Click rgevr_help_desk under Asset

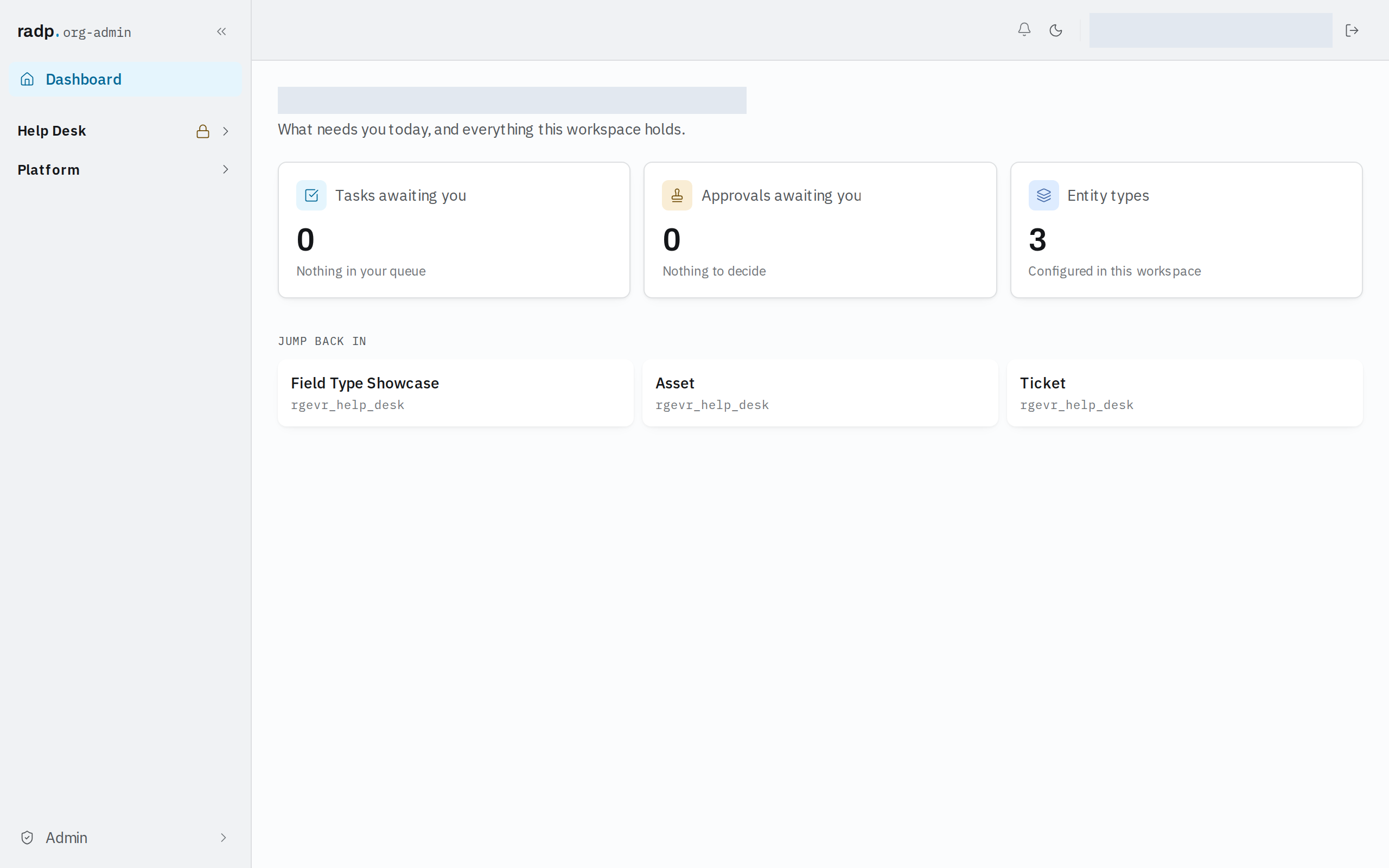[712, 405]
